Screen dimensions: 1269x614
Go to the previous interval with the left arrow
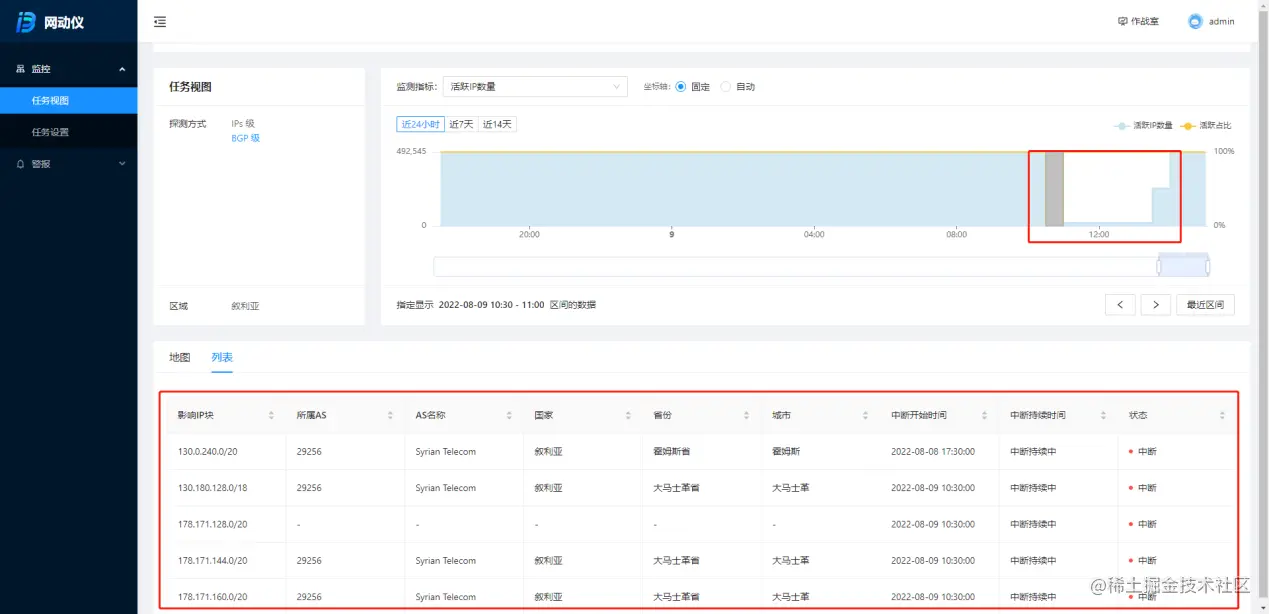[1120, 305]
